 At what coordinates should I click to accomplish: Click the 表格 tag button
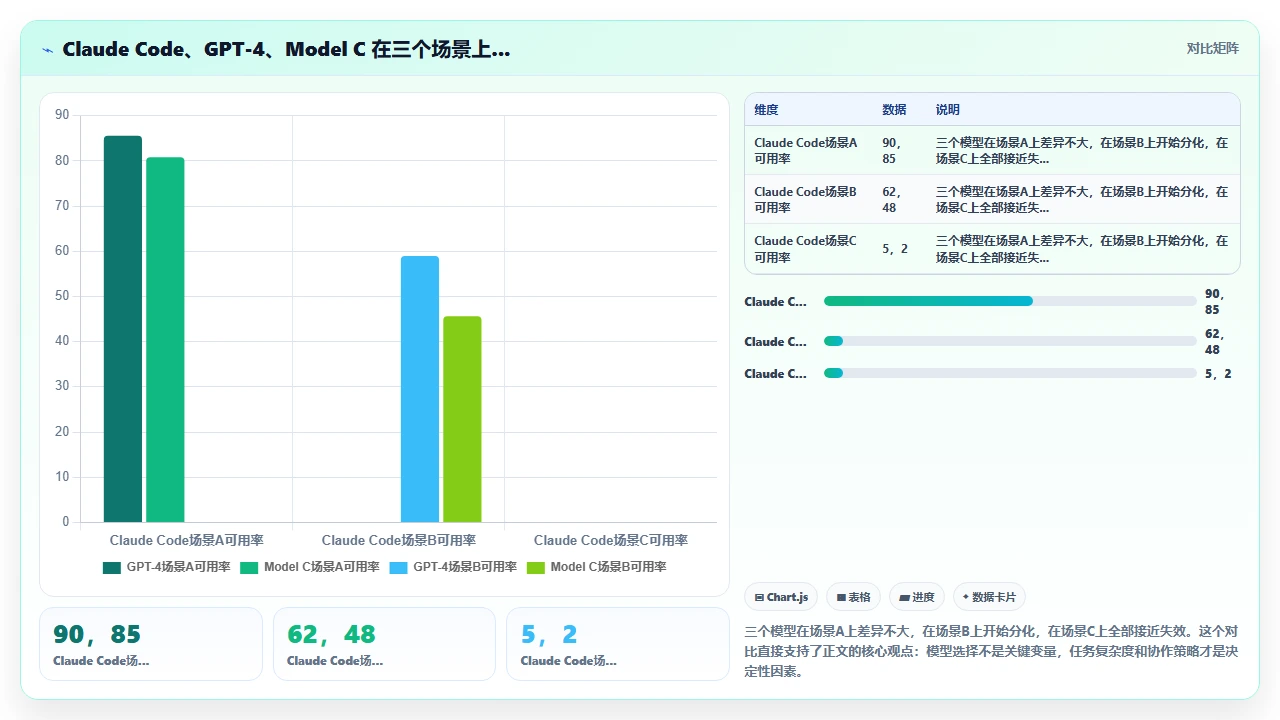pyautogui.click(x=853, y=597)
